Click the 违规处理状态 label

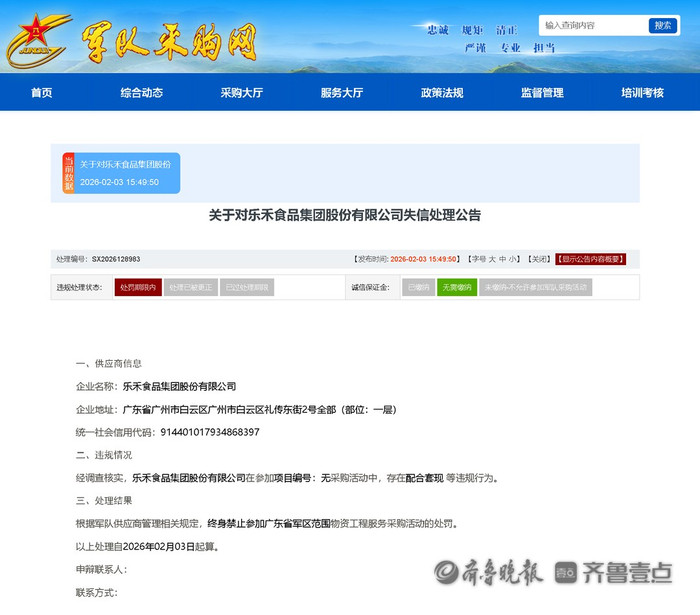coord(79,287)
